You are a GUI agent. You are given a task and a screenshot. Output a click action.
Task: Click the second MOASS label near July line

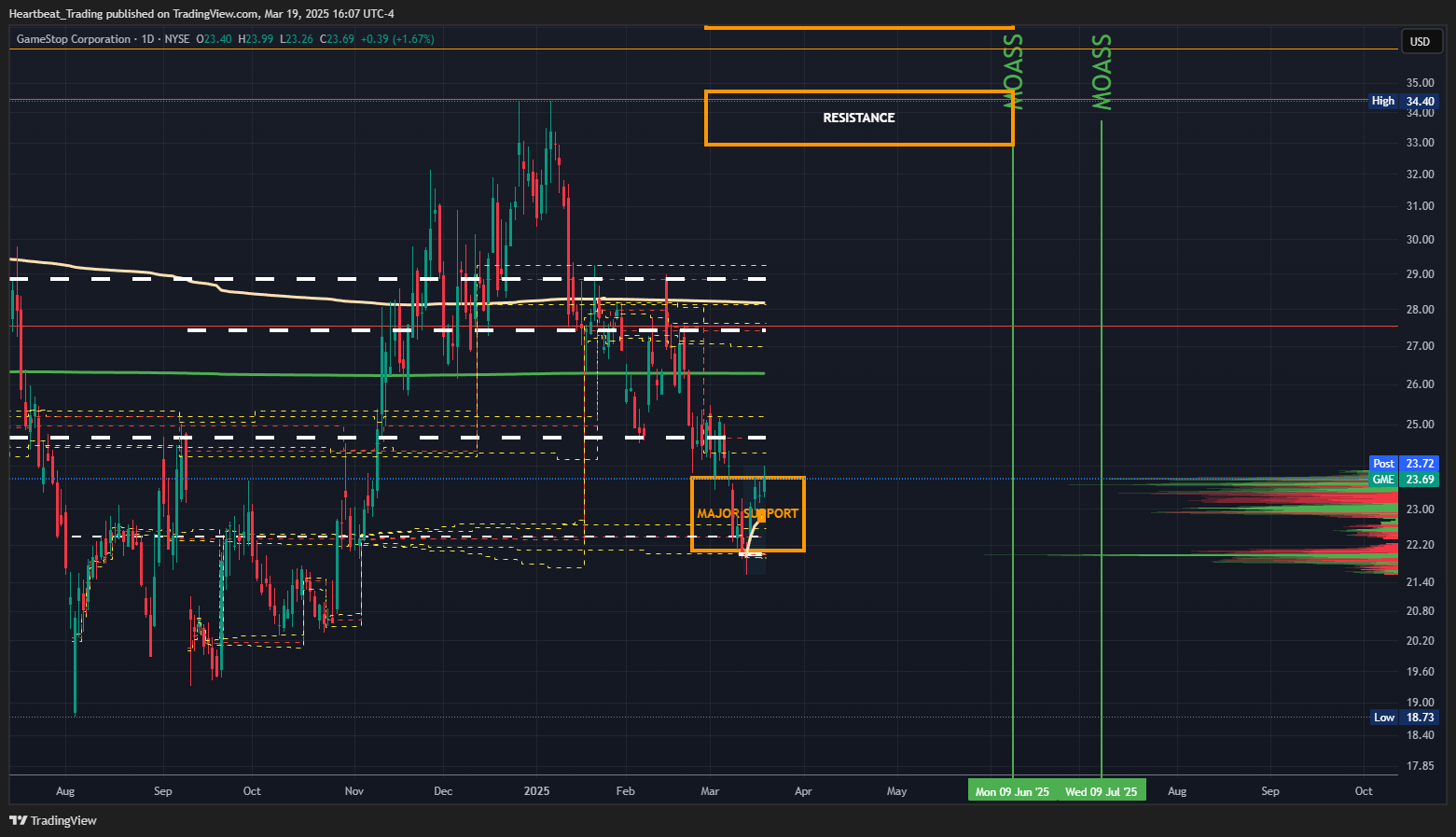click(x=1102, y=72)
